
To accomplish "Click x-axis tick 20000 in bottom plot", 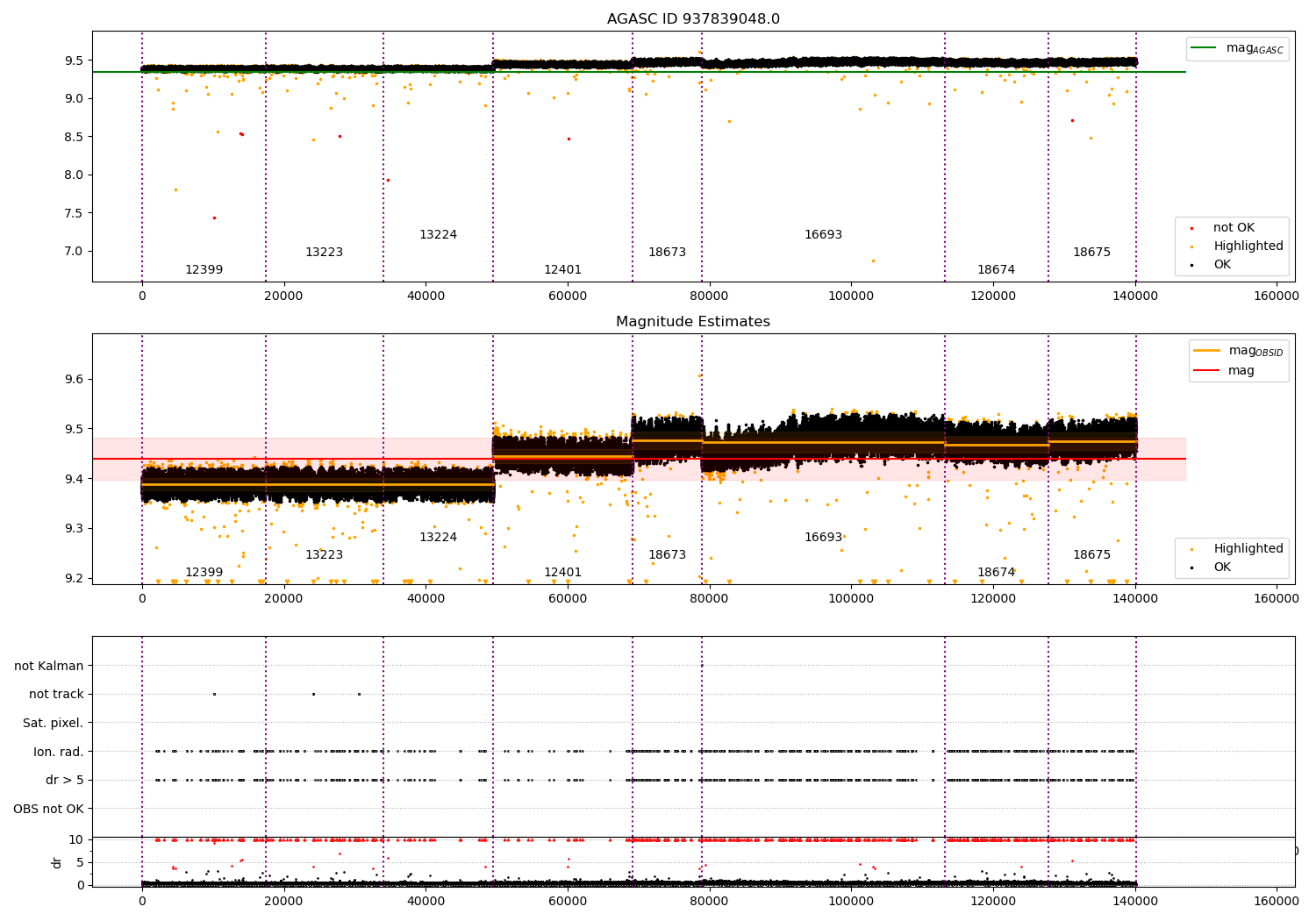I will [x=283, y=902].
